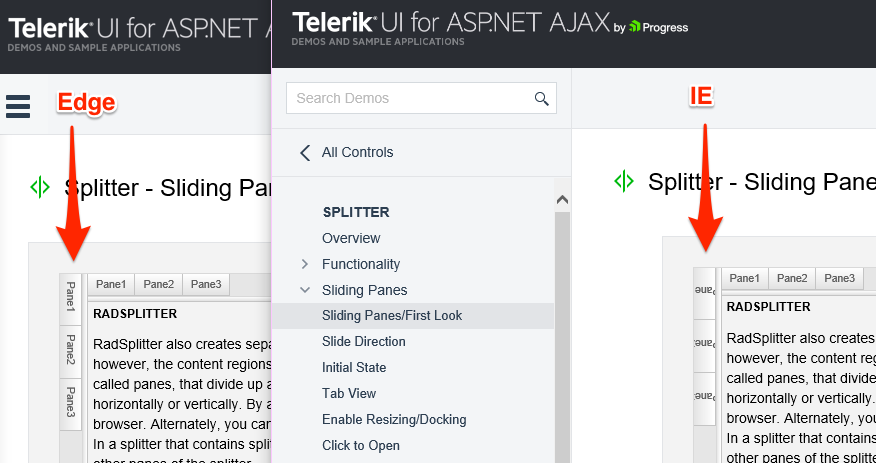
Task: Click the search magnifier icon
Action: point(542,98)
